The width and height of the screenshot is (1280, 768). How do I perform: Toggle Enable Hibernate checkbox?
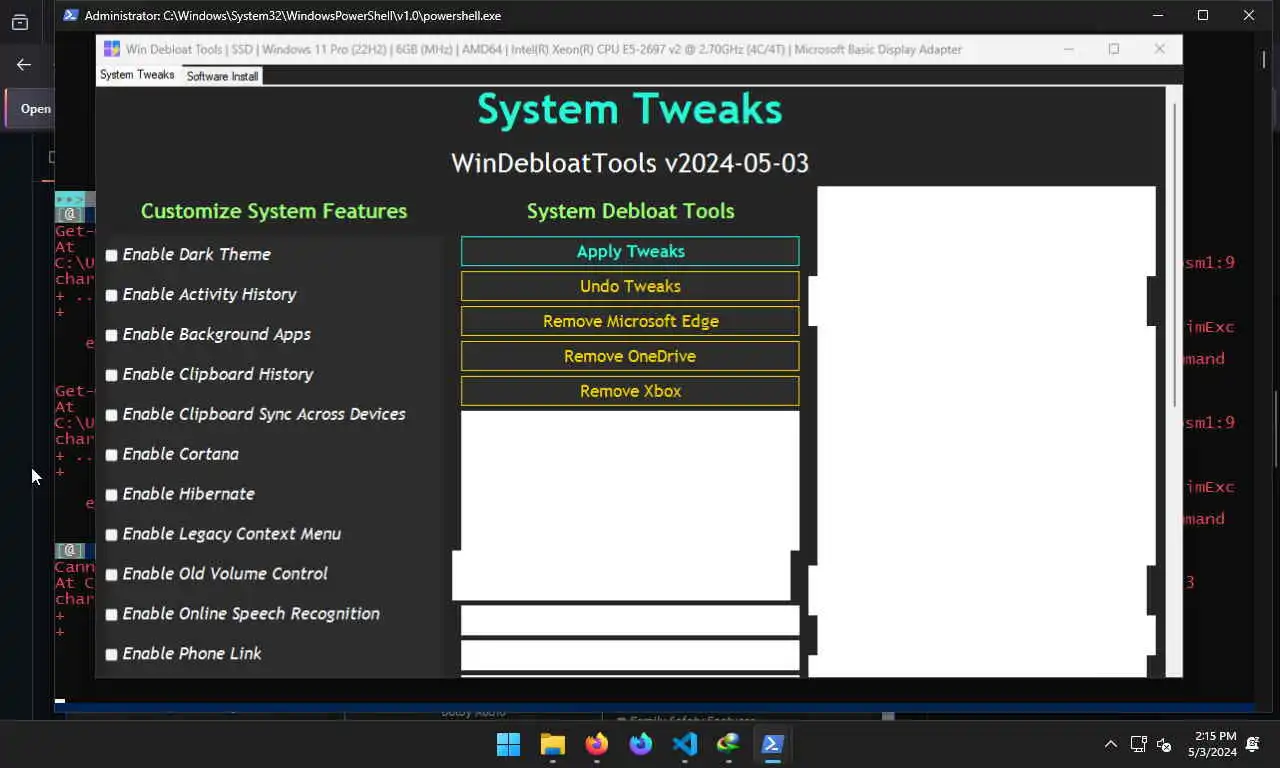(x=112, y=495)
